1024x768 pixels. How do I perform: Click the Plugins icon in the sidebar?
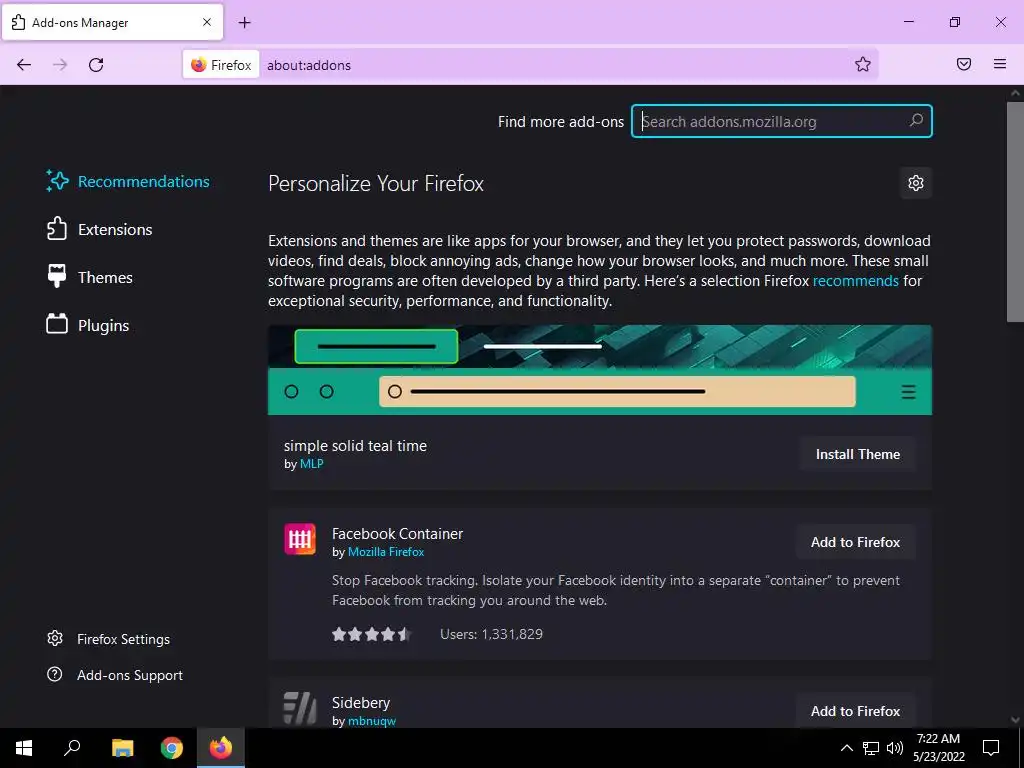pyautogui.click(x=57, y=324)
